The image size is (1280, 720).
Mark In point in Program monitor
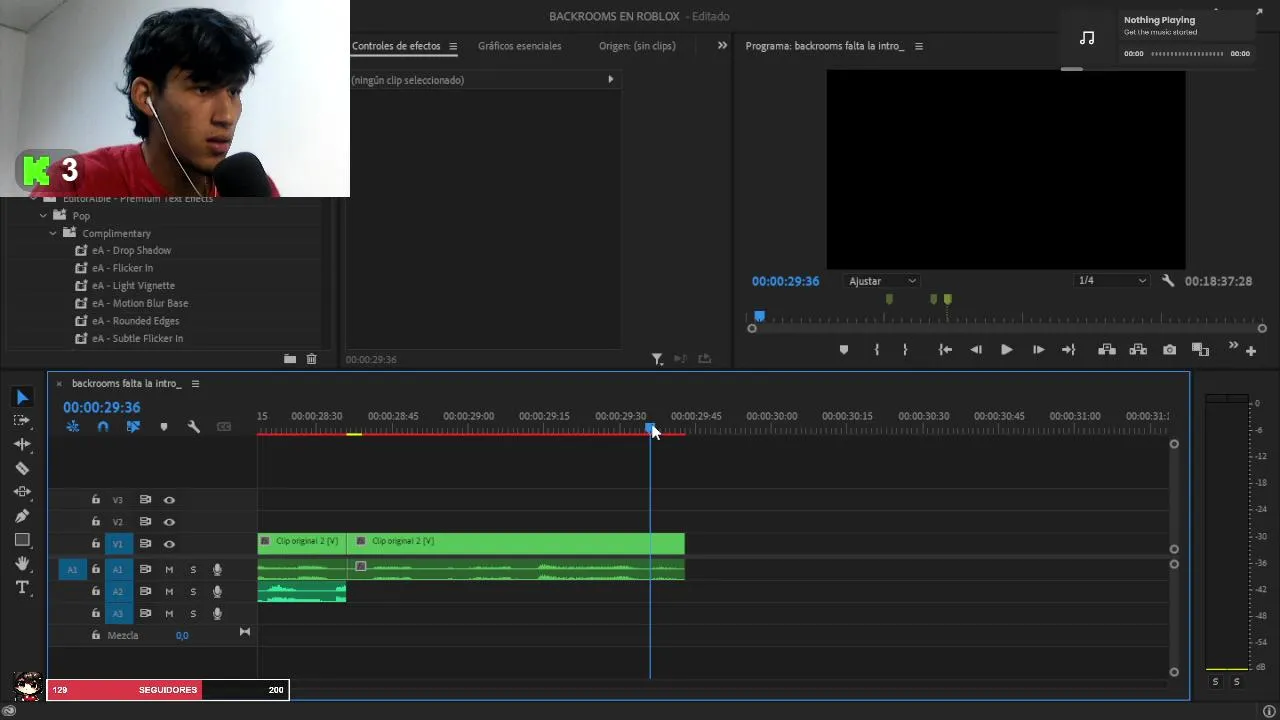[x=877, y=350]
